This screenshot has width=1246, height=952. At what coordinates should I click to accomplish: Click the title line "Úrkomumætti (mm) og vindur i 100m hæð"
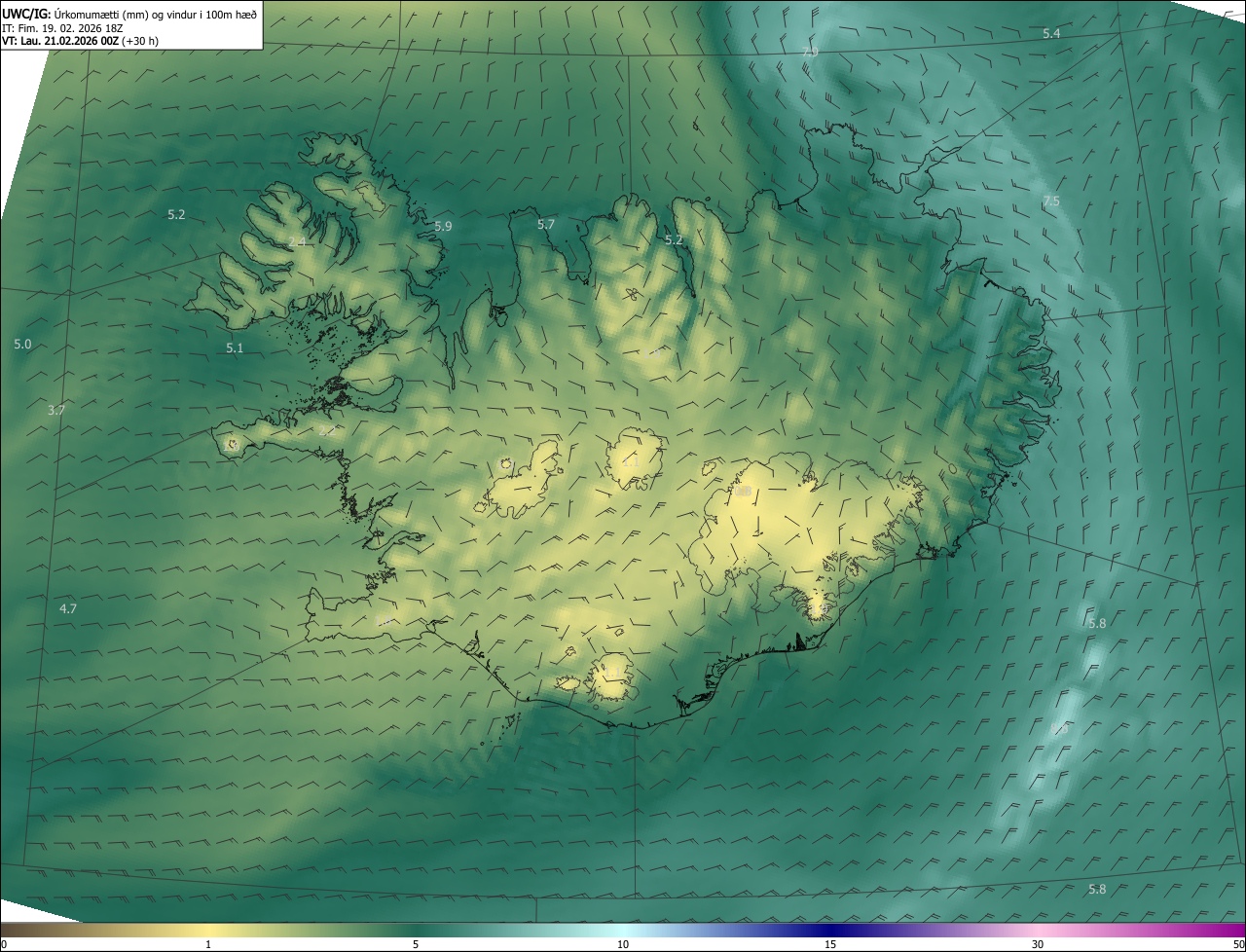[156, 14]
